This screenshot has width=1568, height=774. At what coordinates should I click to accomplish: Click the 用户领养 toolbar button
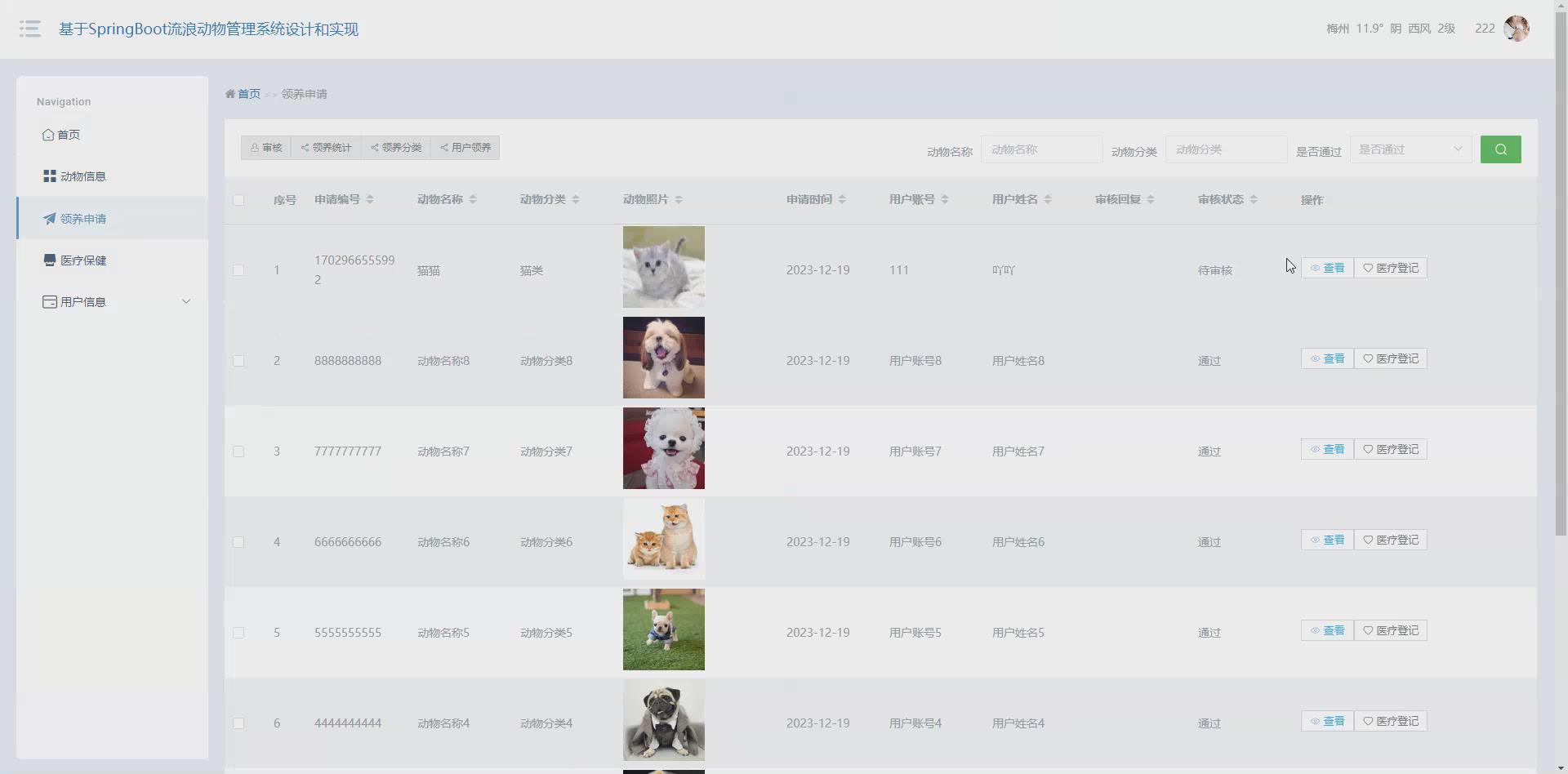[465, 148]
